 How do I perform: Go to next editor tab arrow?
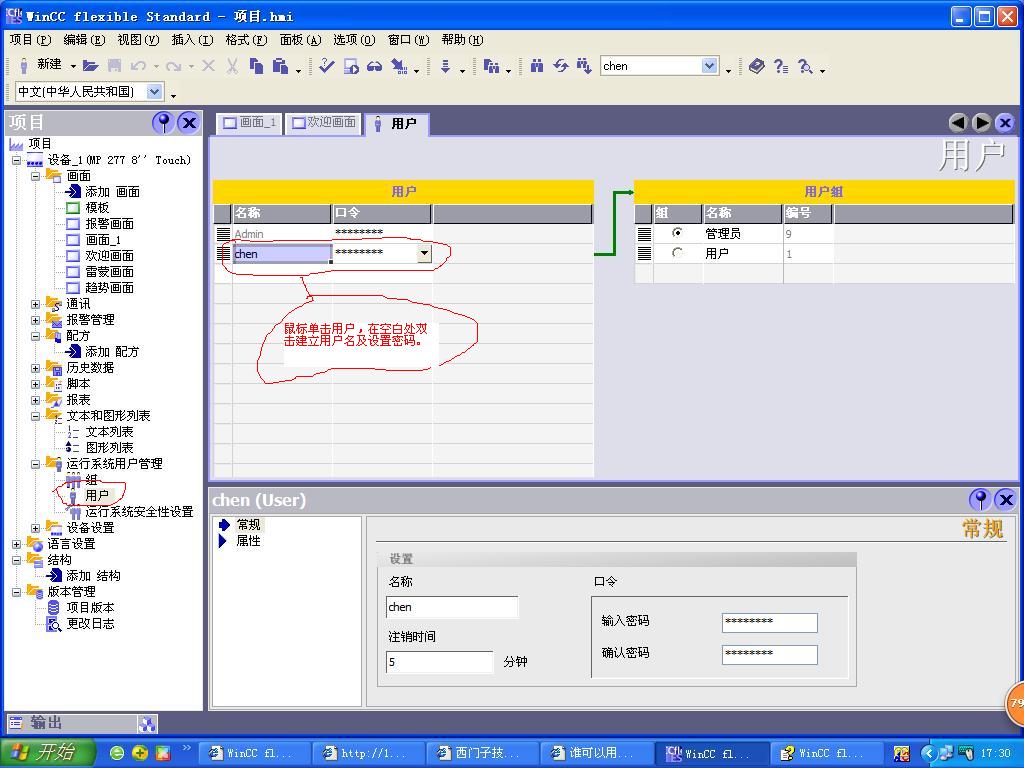[x=982, y=122]
